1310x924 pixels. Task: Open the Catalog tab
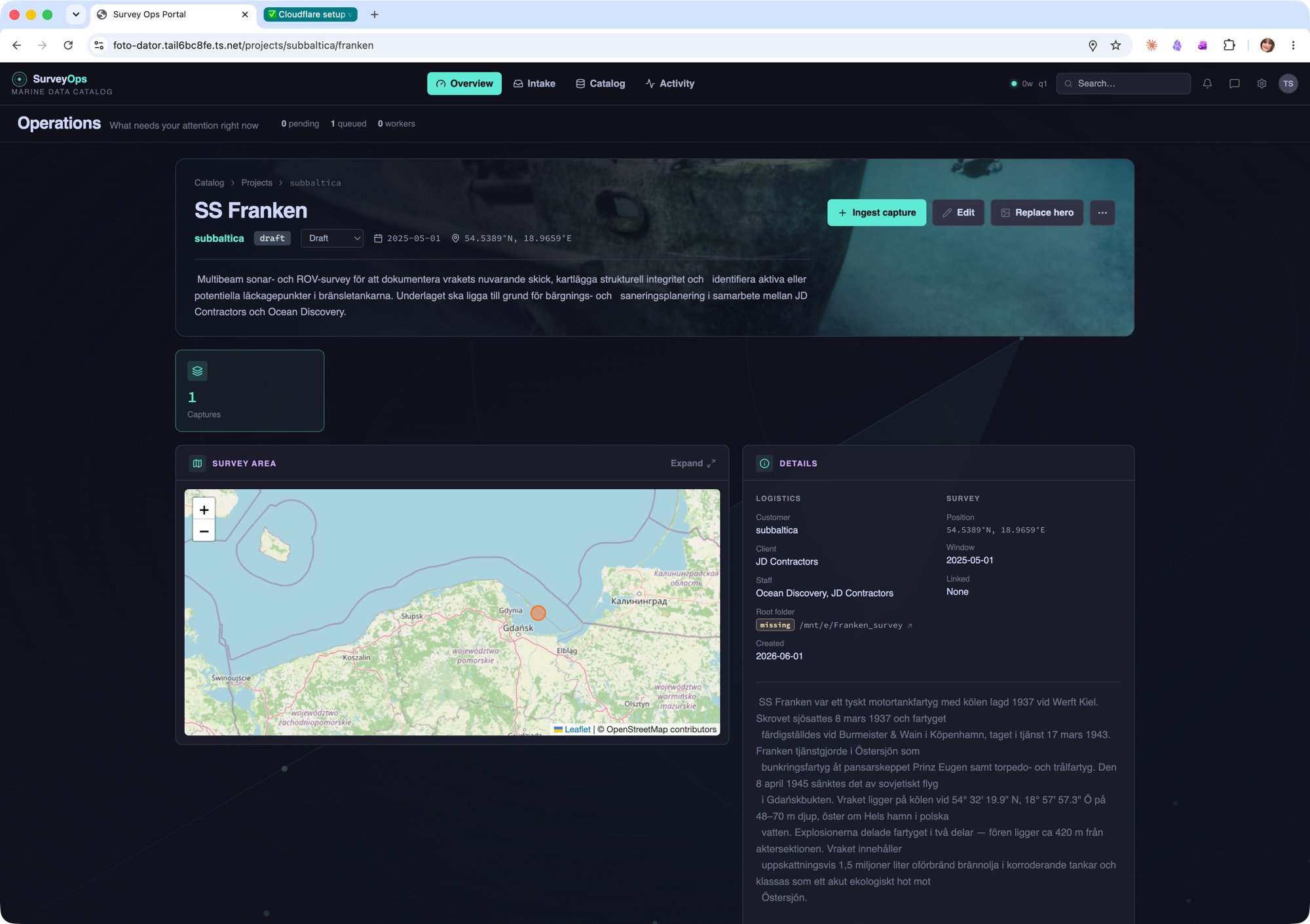tap(601, 84)
